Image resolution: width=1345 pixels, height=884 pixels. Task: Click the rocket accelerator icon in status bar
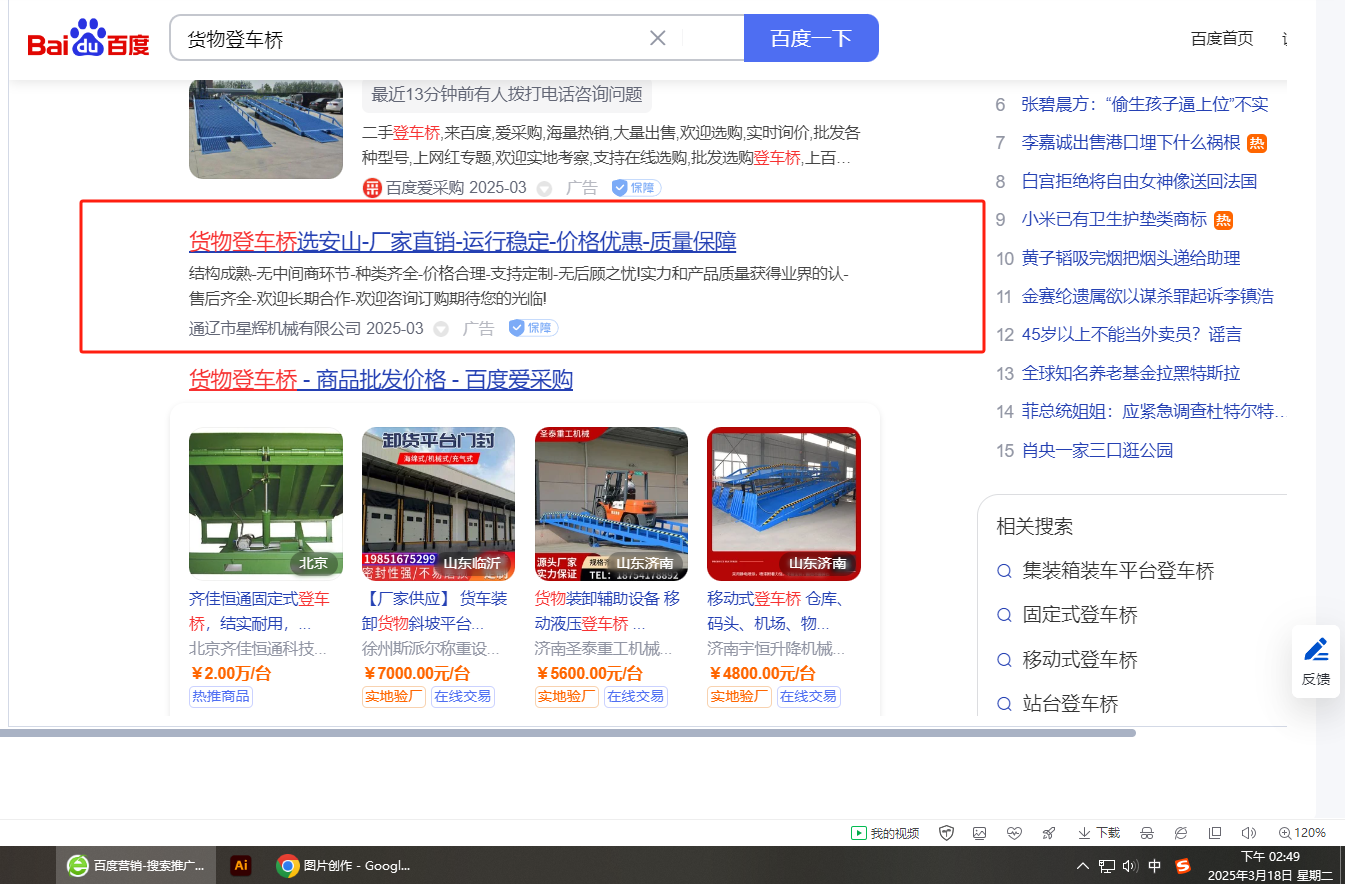tap(1048, 833)
